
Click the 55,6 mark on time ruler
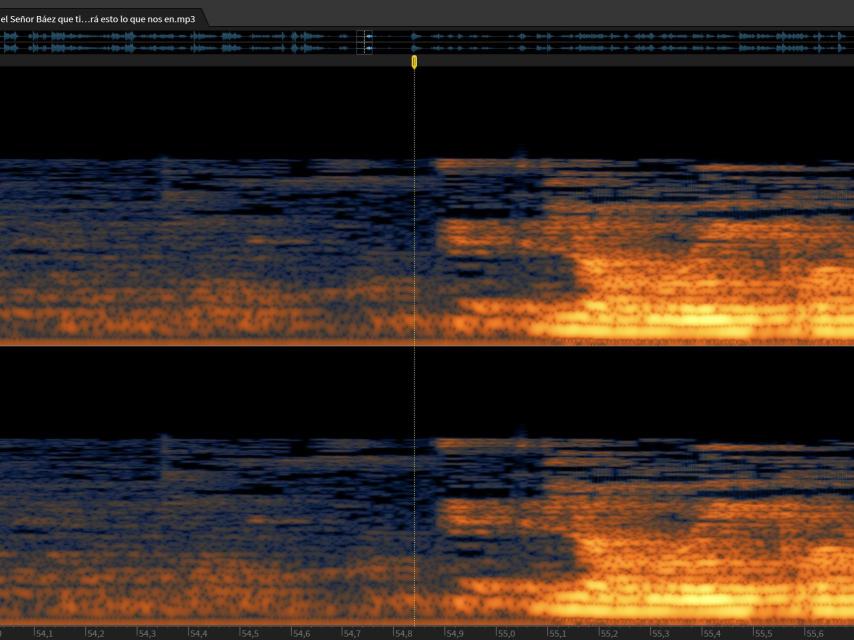(x=814, y=633)
